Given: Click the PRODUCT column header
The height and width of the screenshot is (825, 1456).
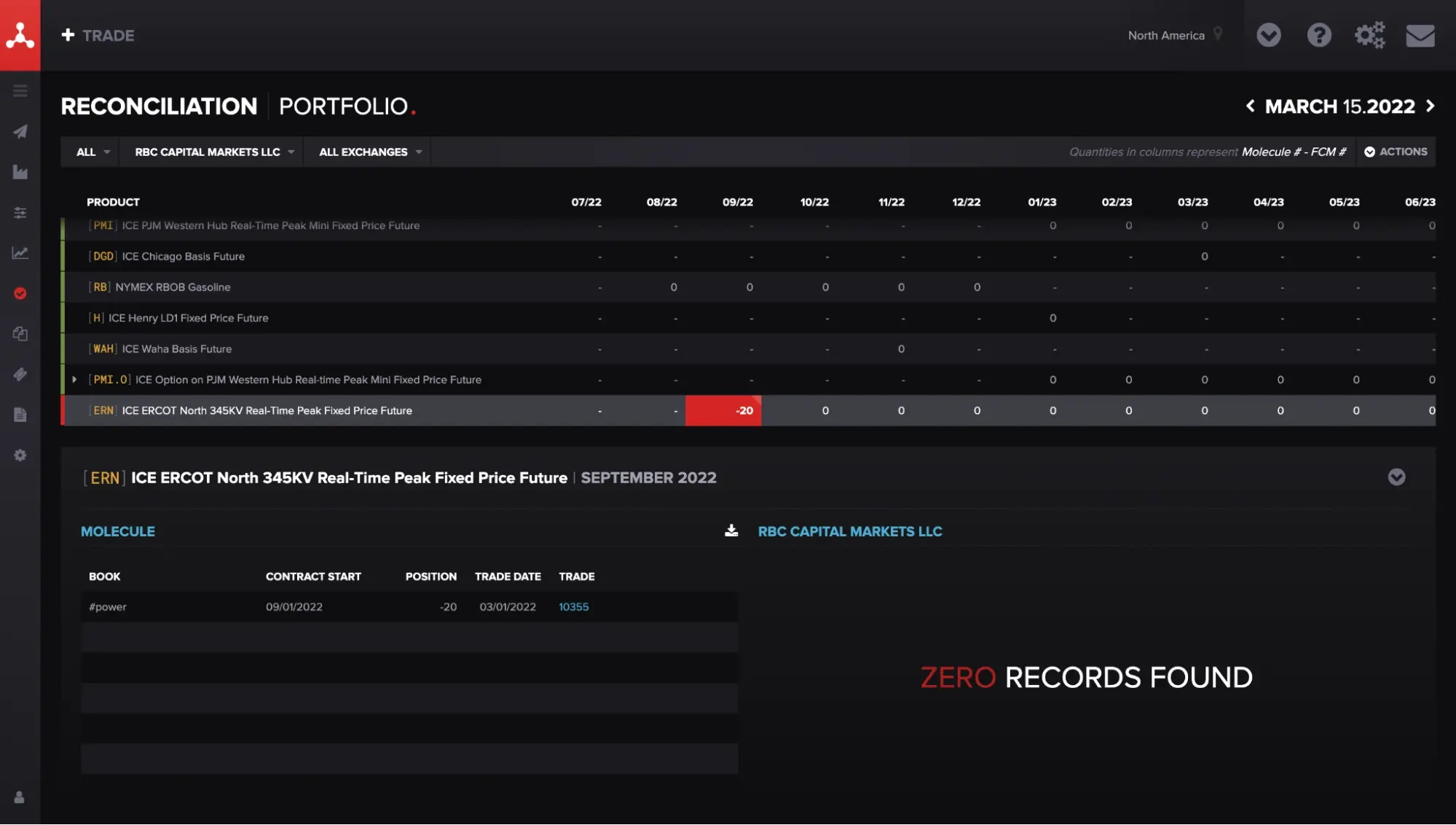Looking at the screenshot, I should pyautogui.click(x=113, y=202).
